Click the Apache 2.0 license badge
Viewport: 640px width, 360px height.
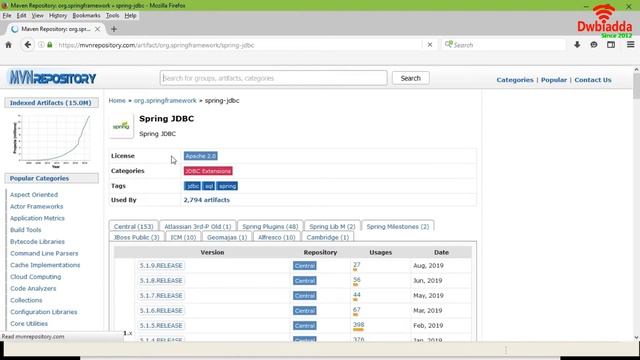tap(200, 156)
